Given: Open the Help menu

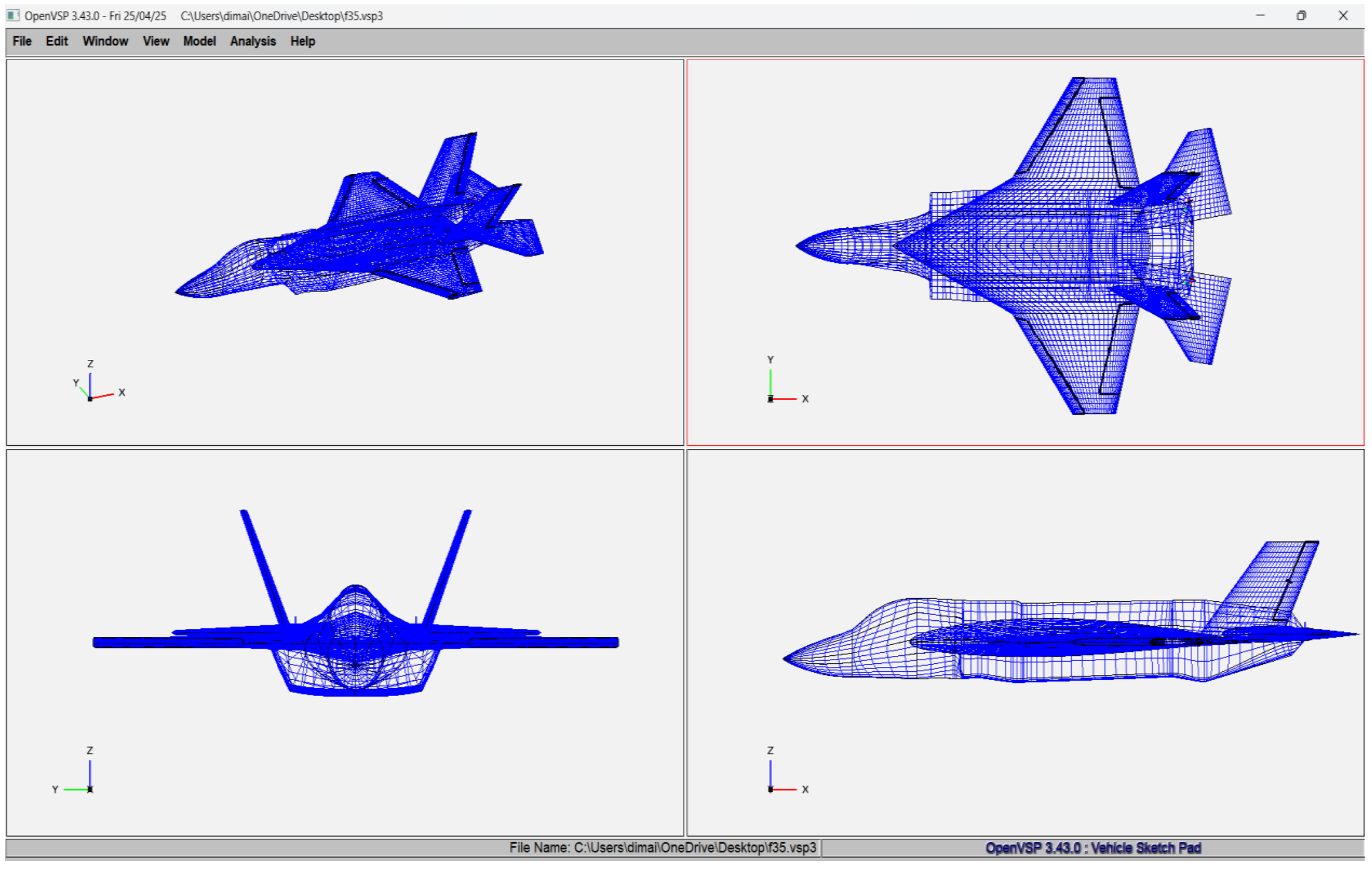Looking at the screenshot, I should click(302, 41).
